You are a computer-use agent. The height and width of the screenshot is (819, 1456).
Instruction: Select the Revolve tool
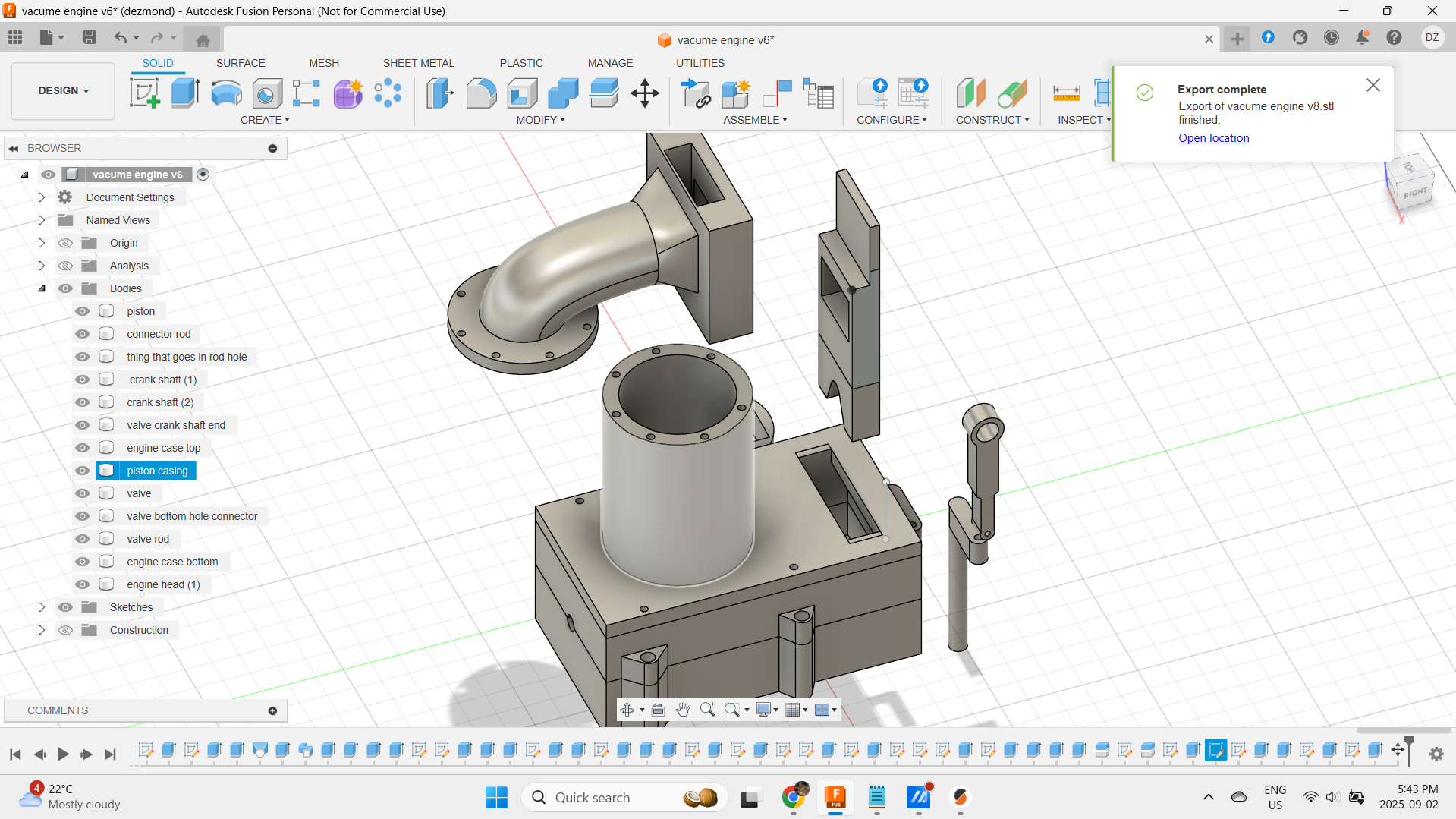[226, 93]
